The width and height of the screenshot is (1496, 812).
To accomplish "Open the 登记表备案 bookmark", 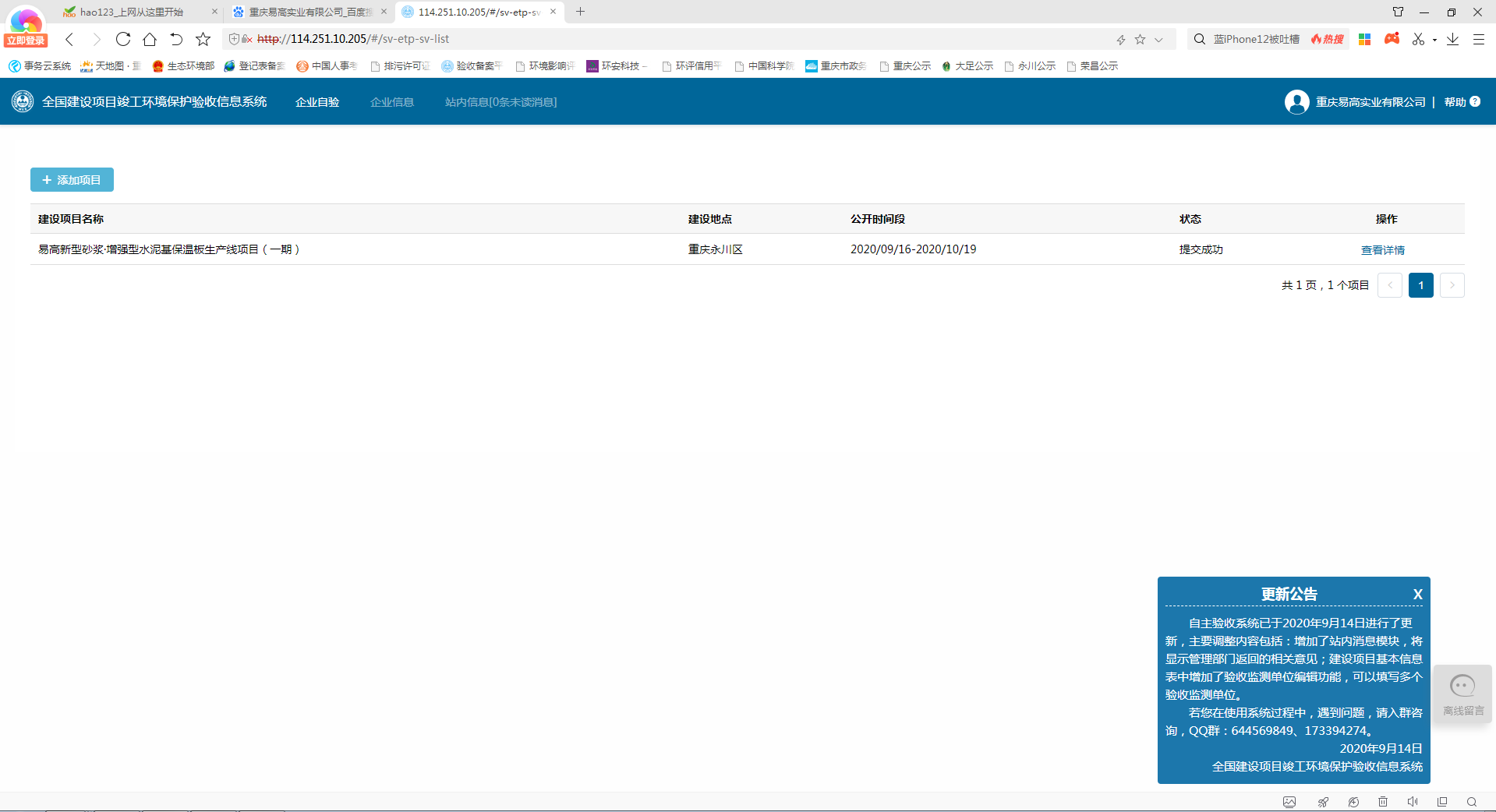I will (x=254, y=66).
